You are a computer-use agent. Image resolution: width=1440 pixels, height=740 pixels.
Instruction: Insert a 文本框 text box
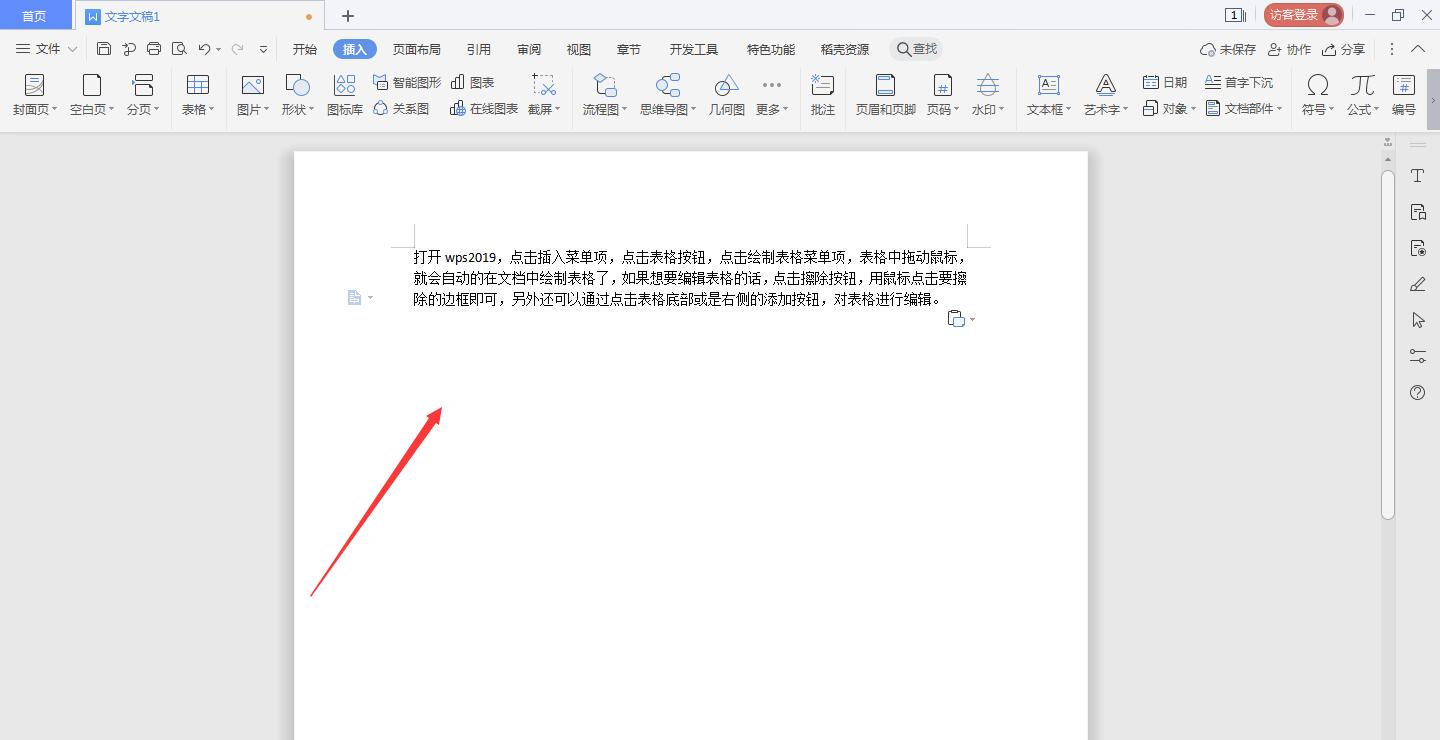click(x=1046, y=95)
